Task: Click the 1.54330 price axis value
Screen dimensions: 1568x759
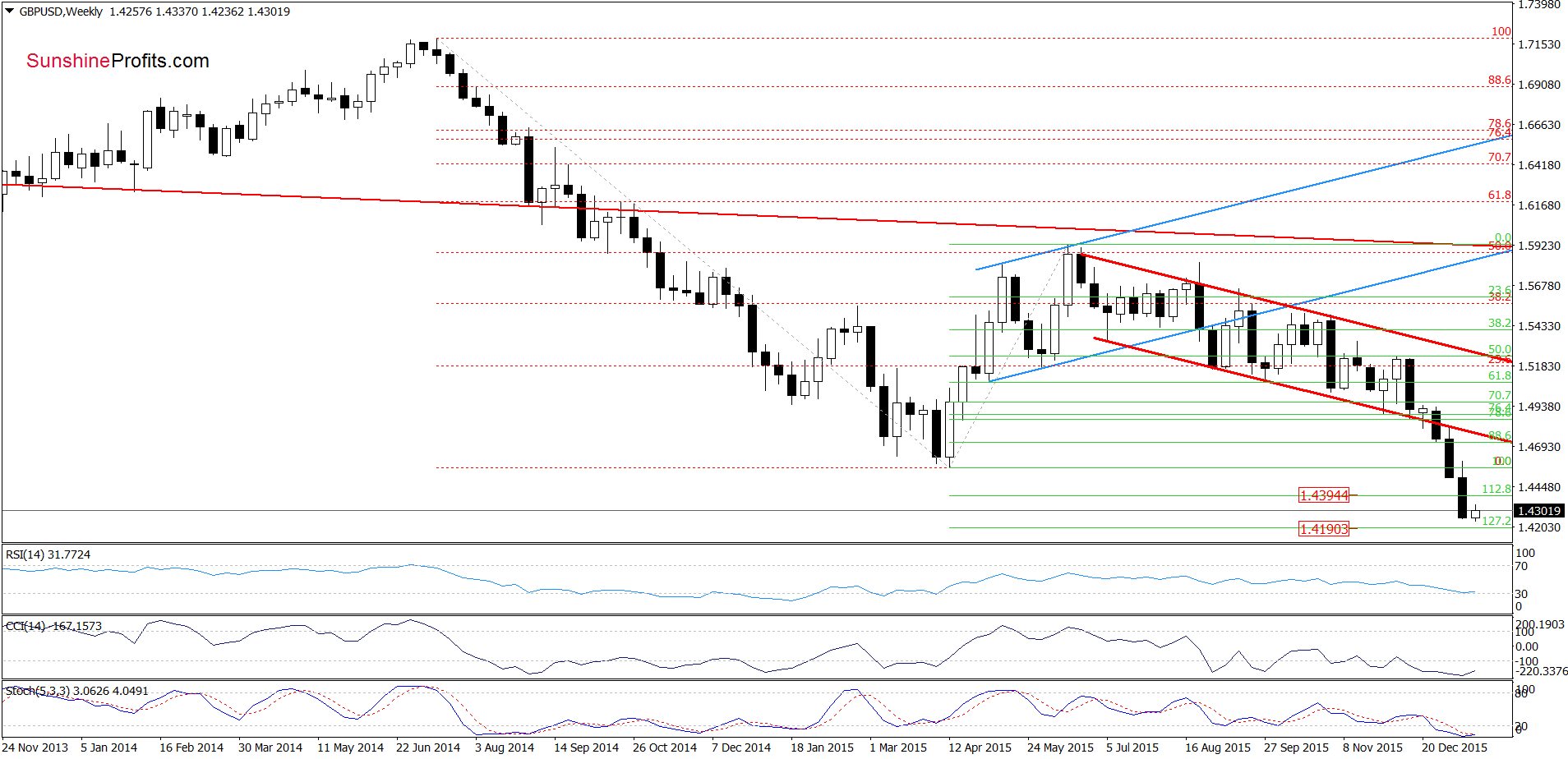Action: pos(1538,326)
